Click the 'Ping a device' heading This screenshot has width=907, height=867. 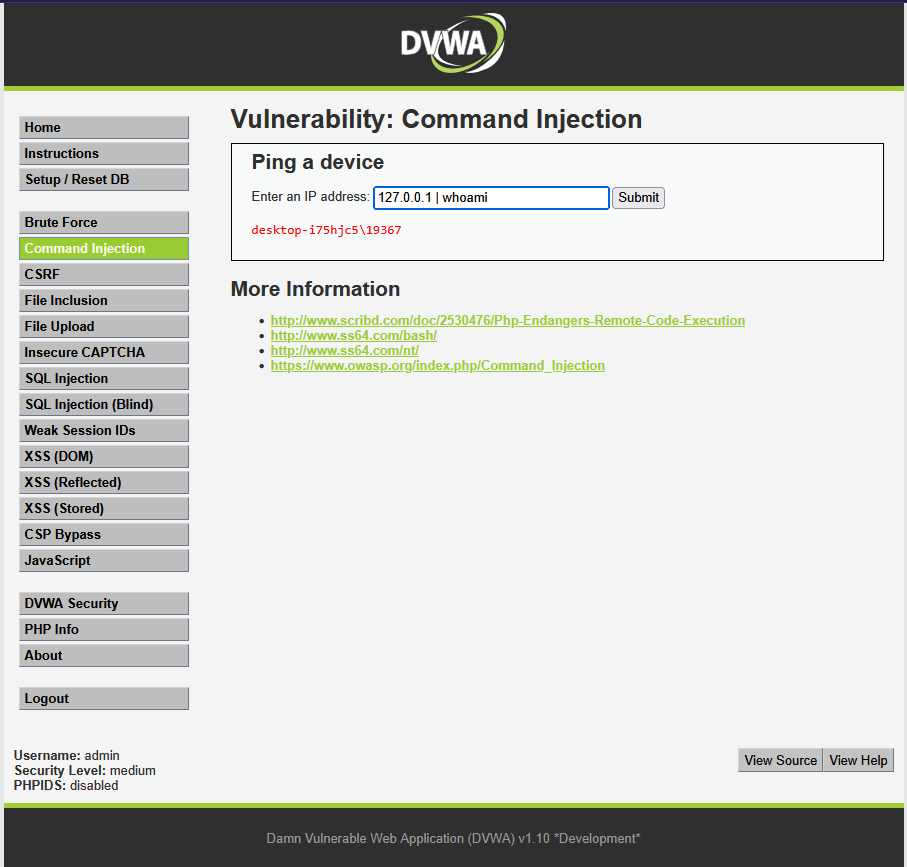point(318,162)
